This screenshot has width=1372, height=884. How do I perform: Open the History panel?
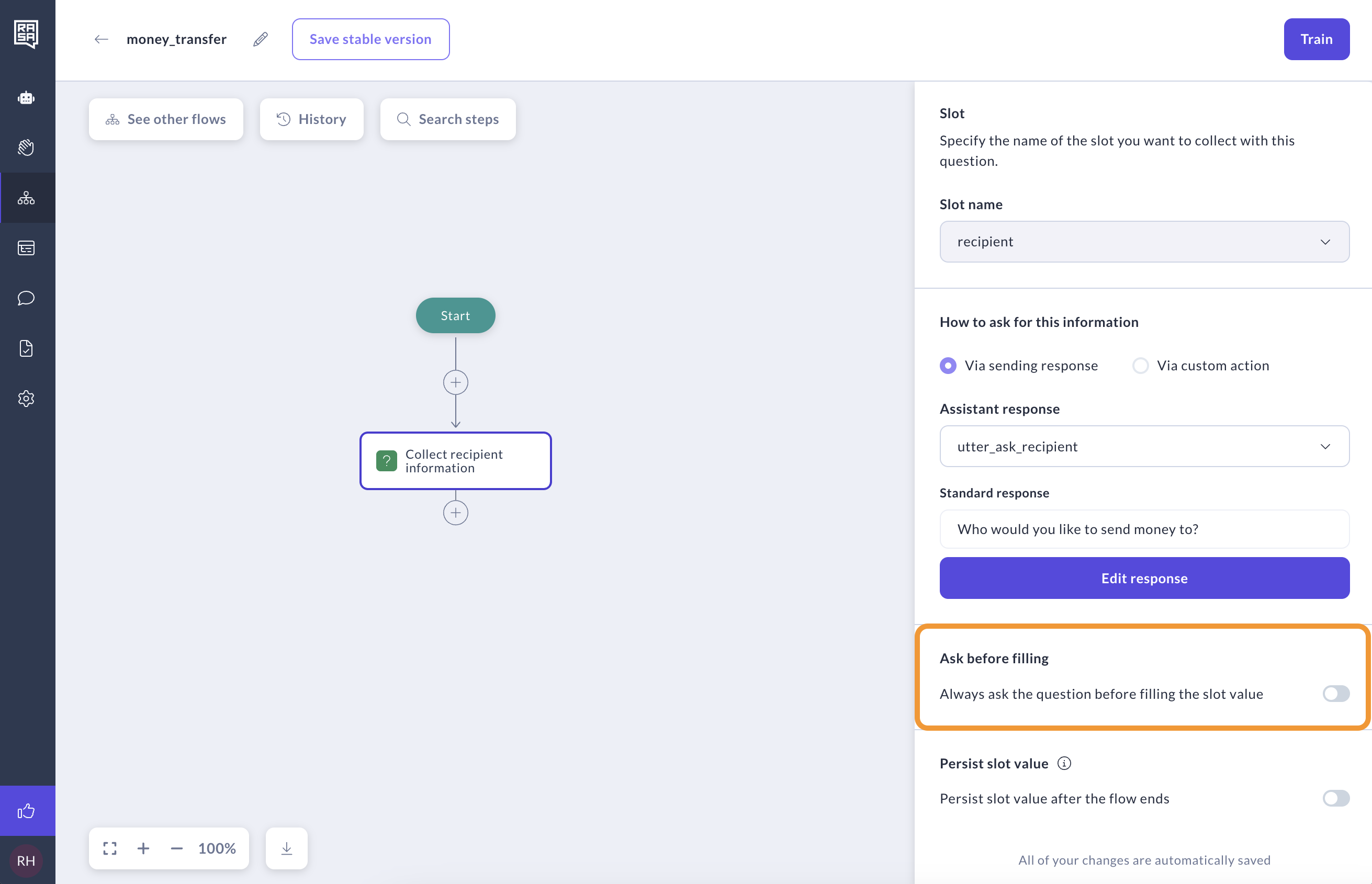[x=311, y=119]
